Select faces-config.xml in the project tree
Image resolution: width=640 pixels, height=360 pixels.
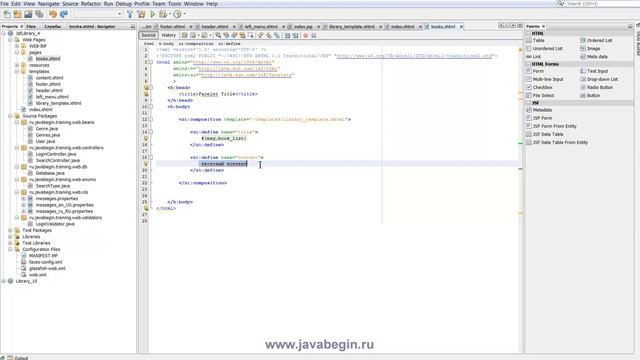[45, 262]
